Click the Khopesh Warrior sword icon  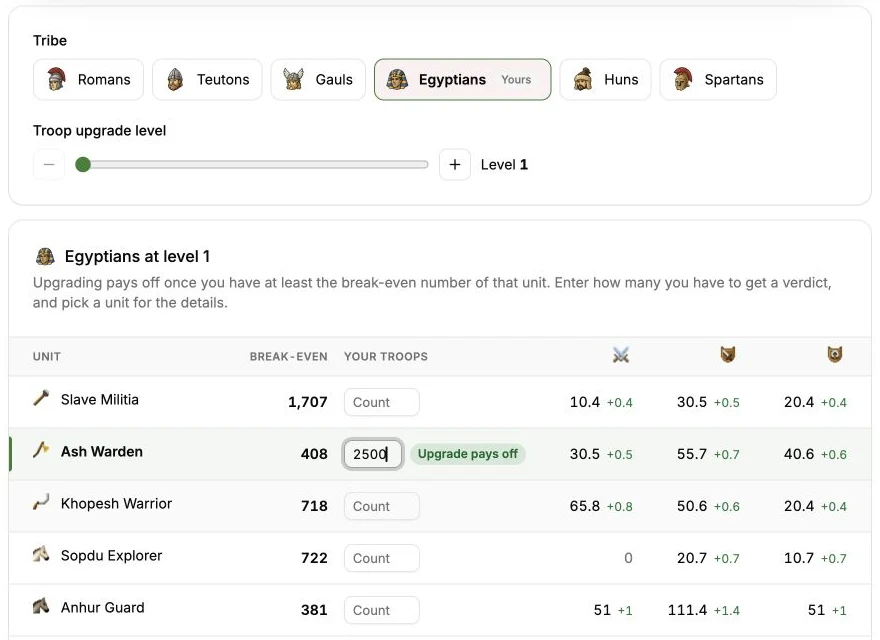pyautogui.click(x=41, y=502)
